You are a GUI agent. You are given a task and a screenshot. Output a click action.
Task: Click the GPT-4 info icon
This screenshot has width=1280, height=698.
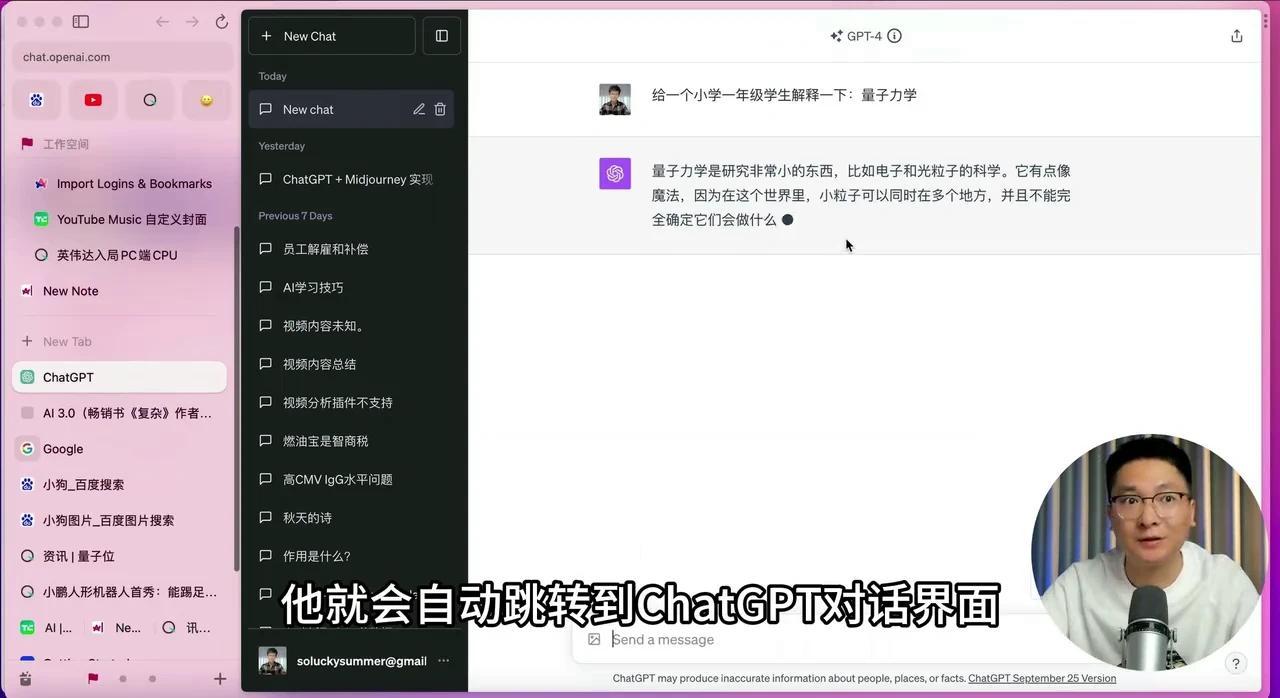[x=893, y=35]
